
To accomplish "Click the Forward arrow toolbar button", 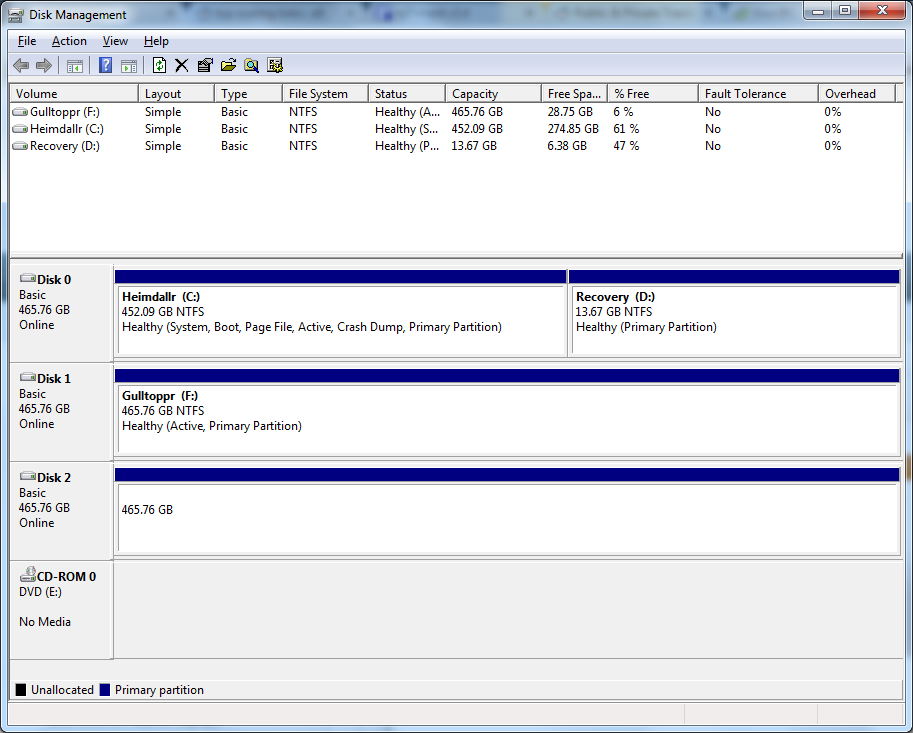I will [44, 65].
